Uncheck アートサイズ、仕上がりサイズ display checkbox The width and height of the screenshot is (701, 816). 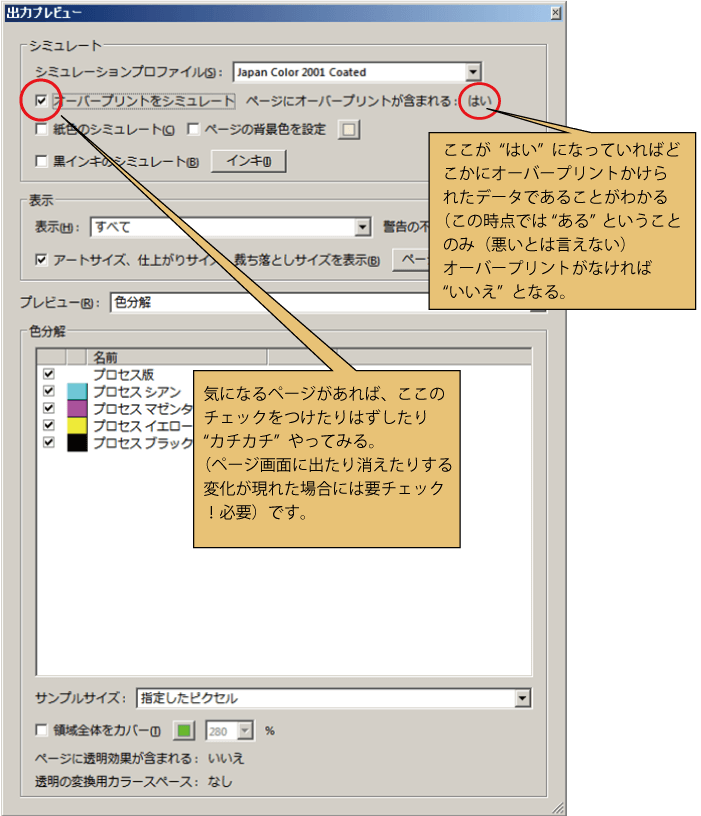tap(41, 260)
